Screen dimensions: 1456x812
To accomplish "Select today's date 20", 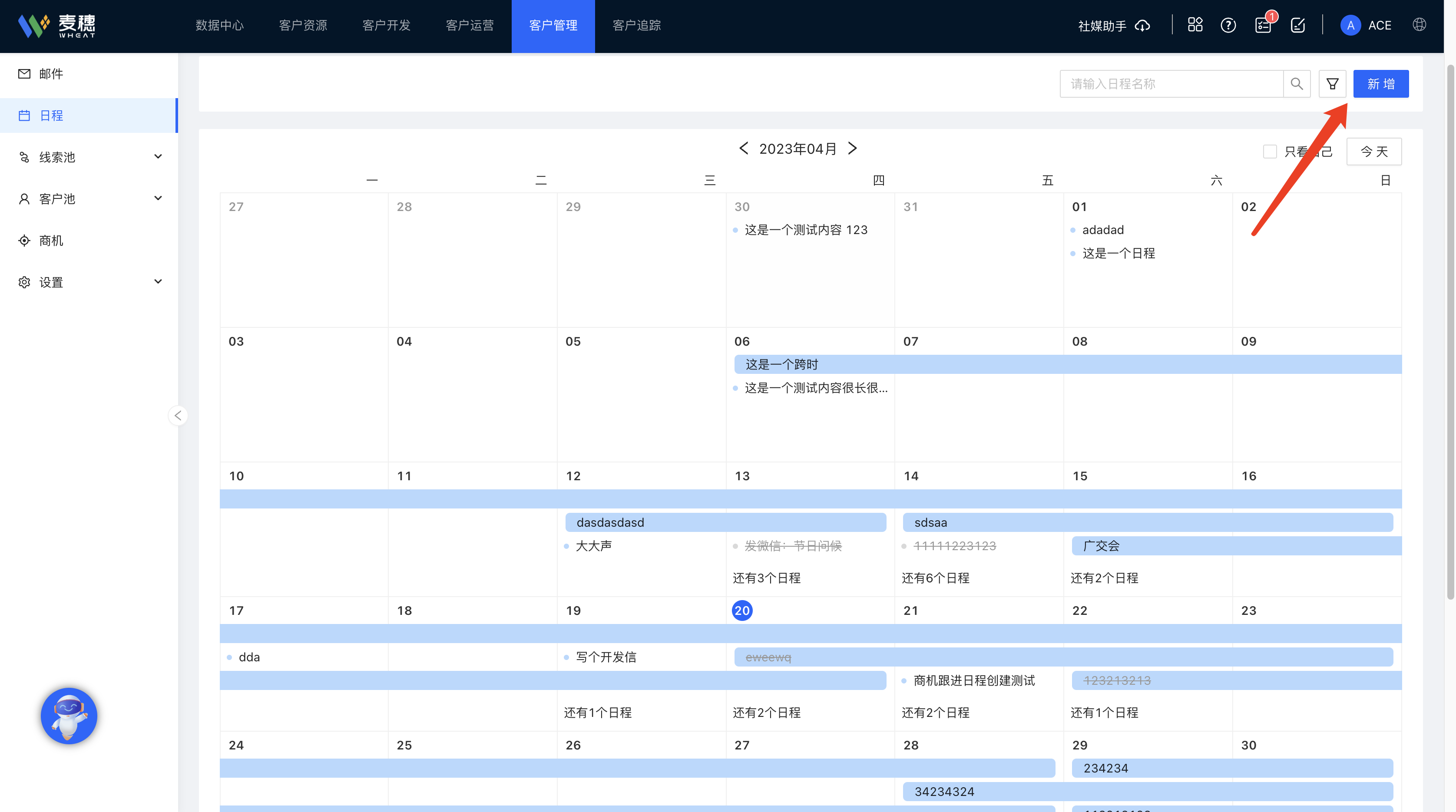I will tap(741, 610).
